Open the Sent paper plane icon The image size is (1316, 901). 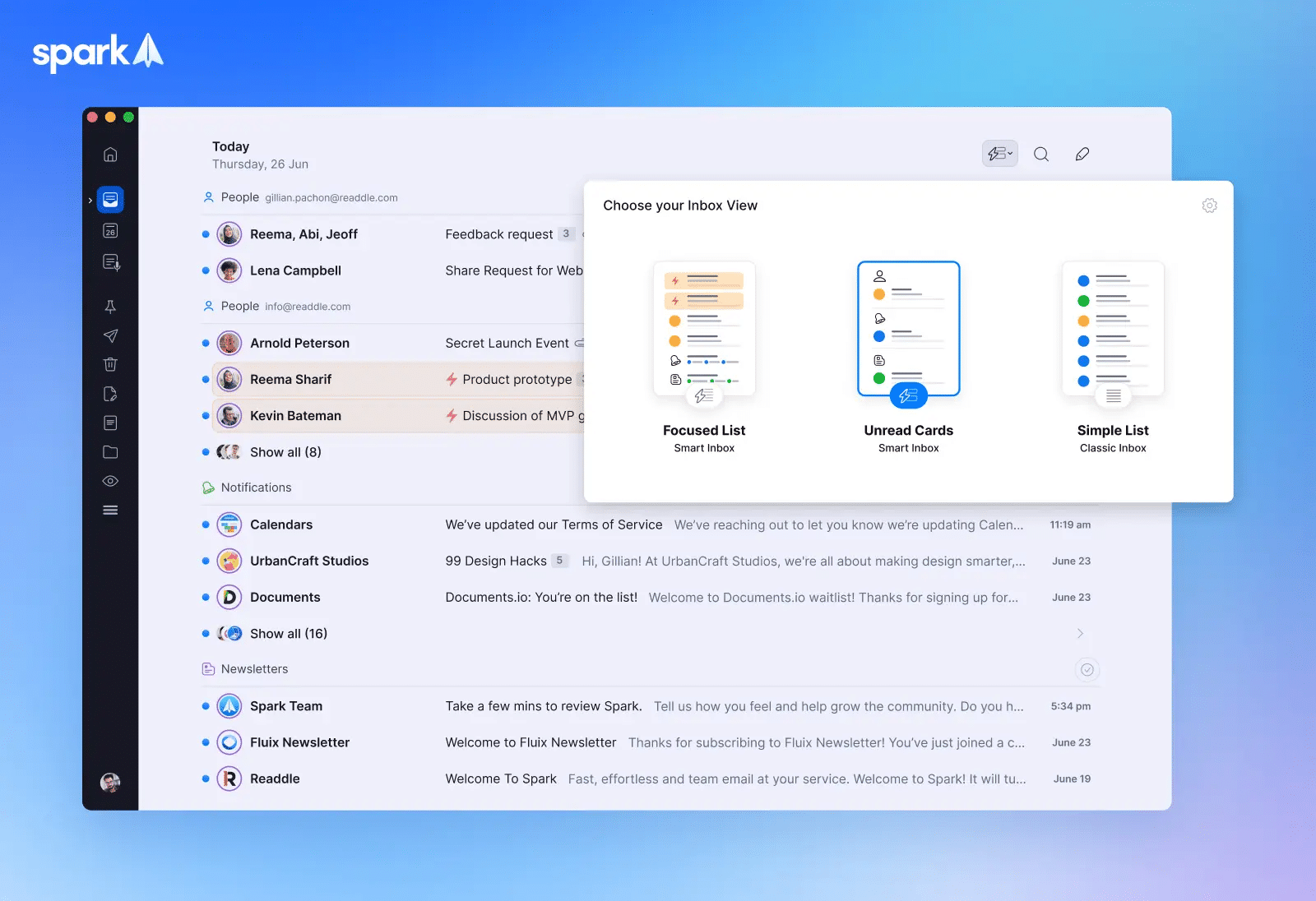[110, 335]
